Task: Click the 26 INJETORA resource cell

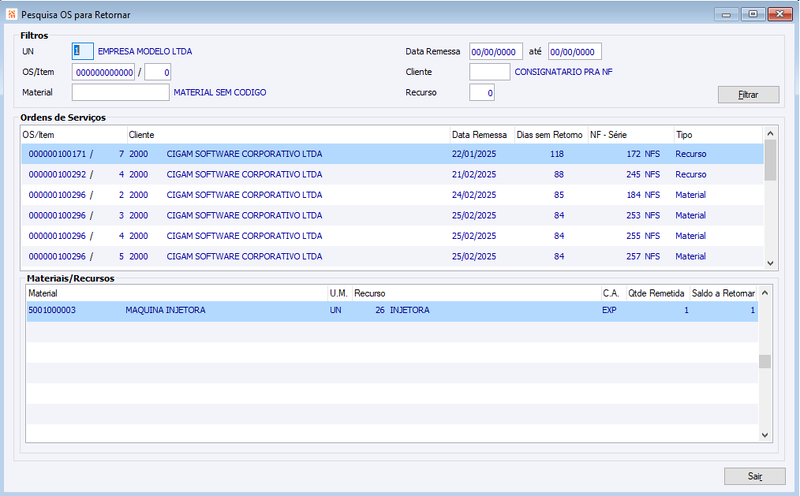Action: [x=402, y=310]
